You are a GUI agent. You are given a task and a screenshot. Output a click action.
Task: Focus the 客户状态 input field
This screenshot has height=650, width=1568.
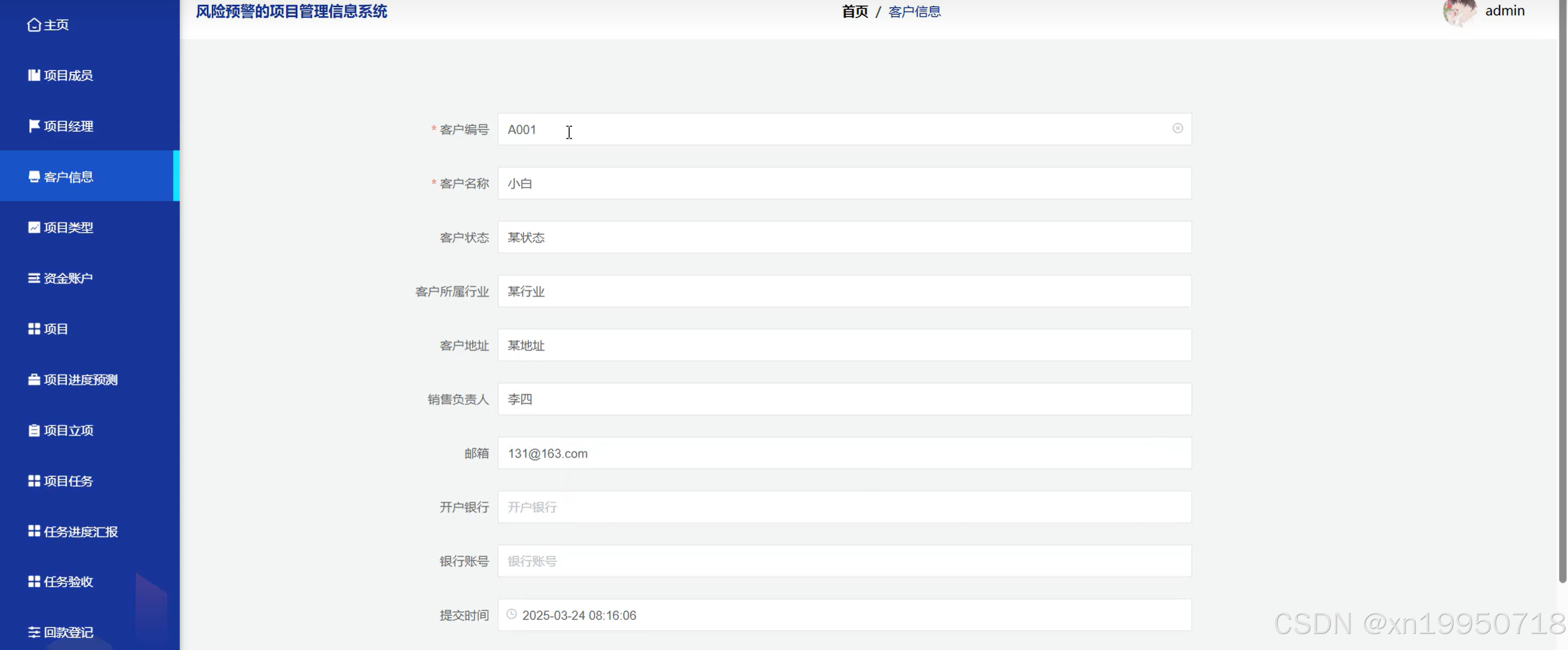(x=844, y=237)
